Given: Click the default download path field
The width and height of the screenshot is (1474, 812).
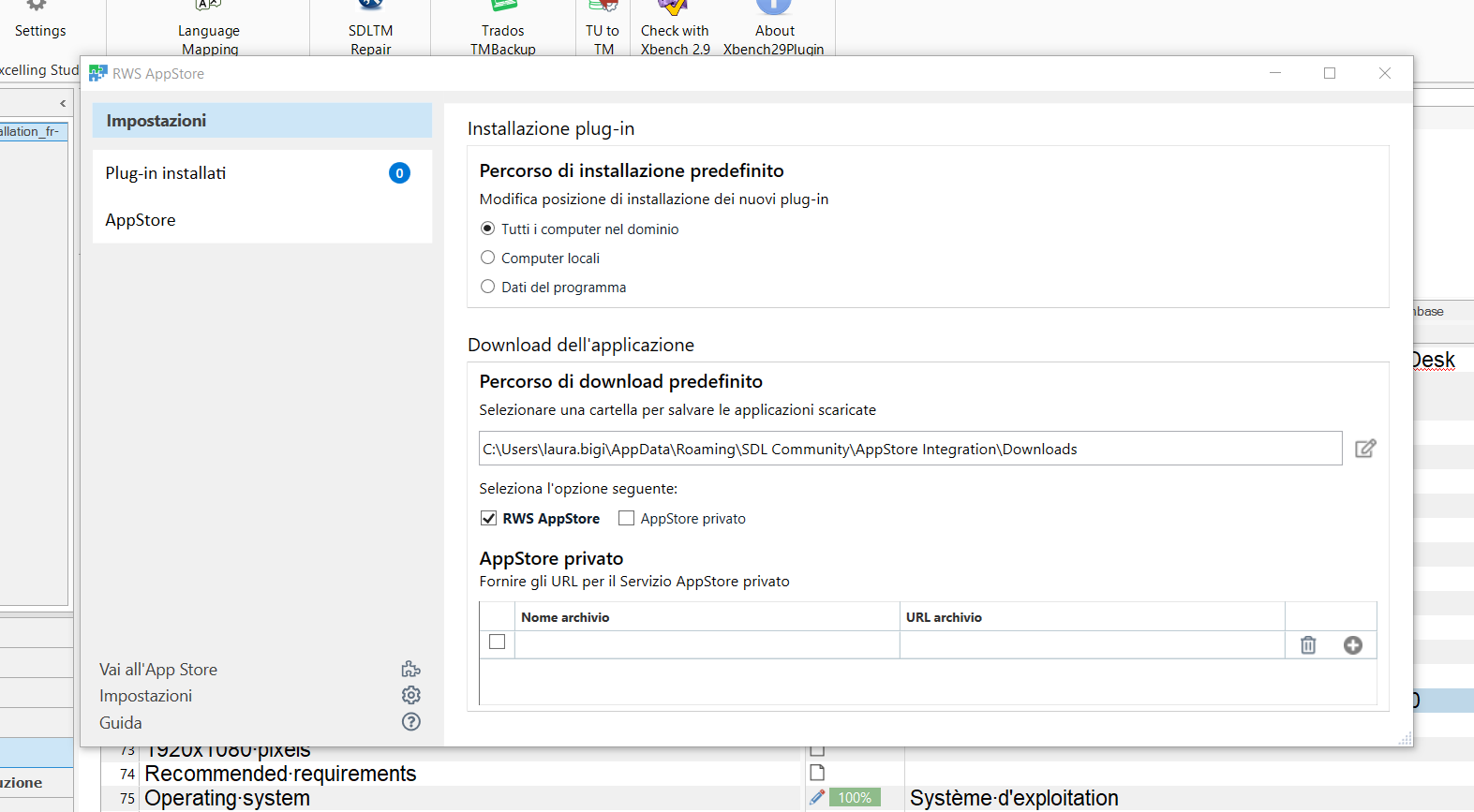Looking at the screenshot, I should (910, 449).
